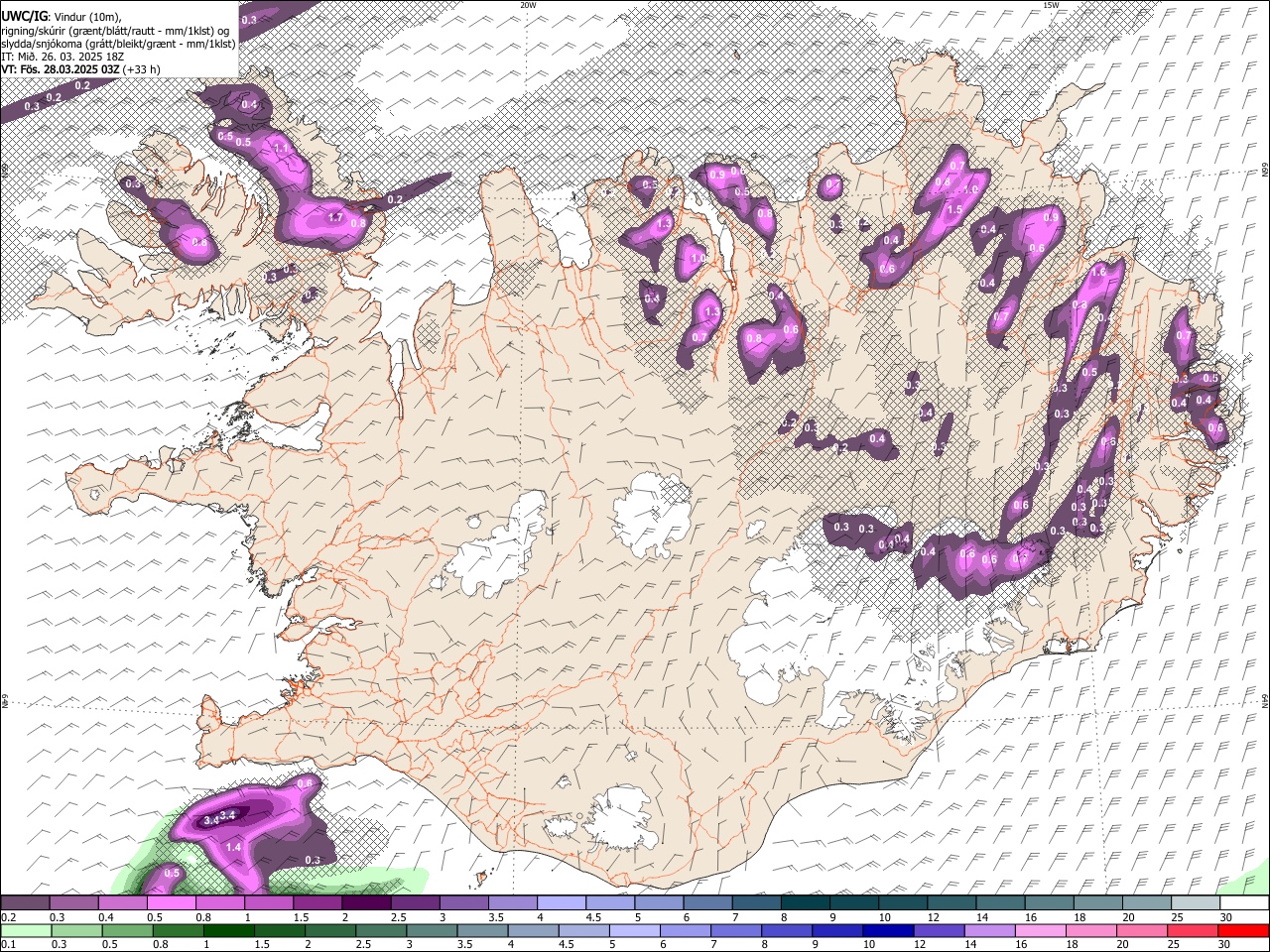1270x952 pixels.
Task: Click the '1.4' value in the southwest sea
Action: pos(234,847)
